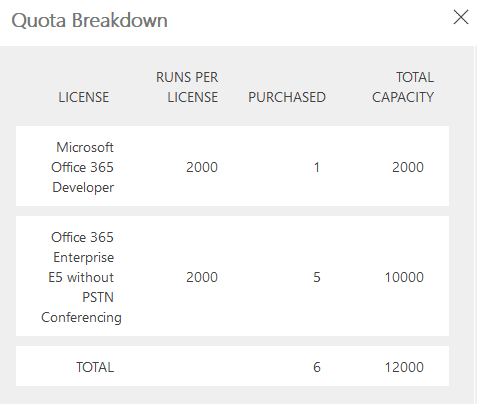Click total purchased count 6
The width and height of the screenshot is (477, 404).
[x=317, y=367]
